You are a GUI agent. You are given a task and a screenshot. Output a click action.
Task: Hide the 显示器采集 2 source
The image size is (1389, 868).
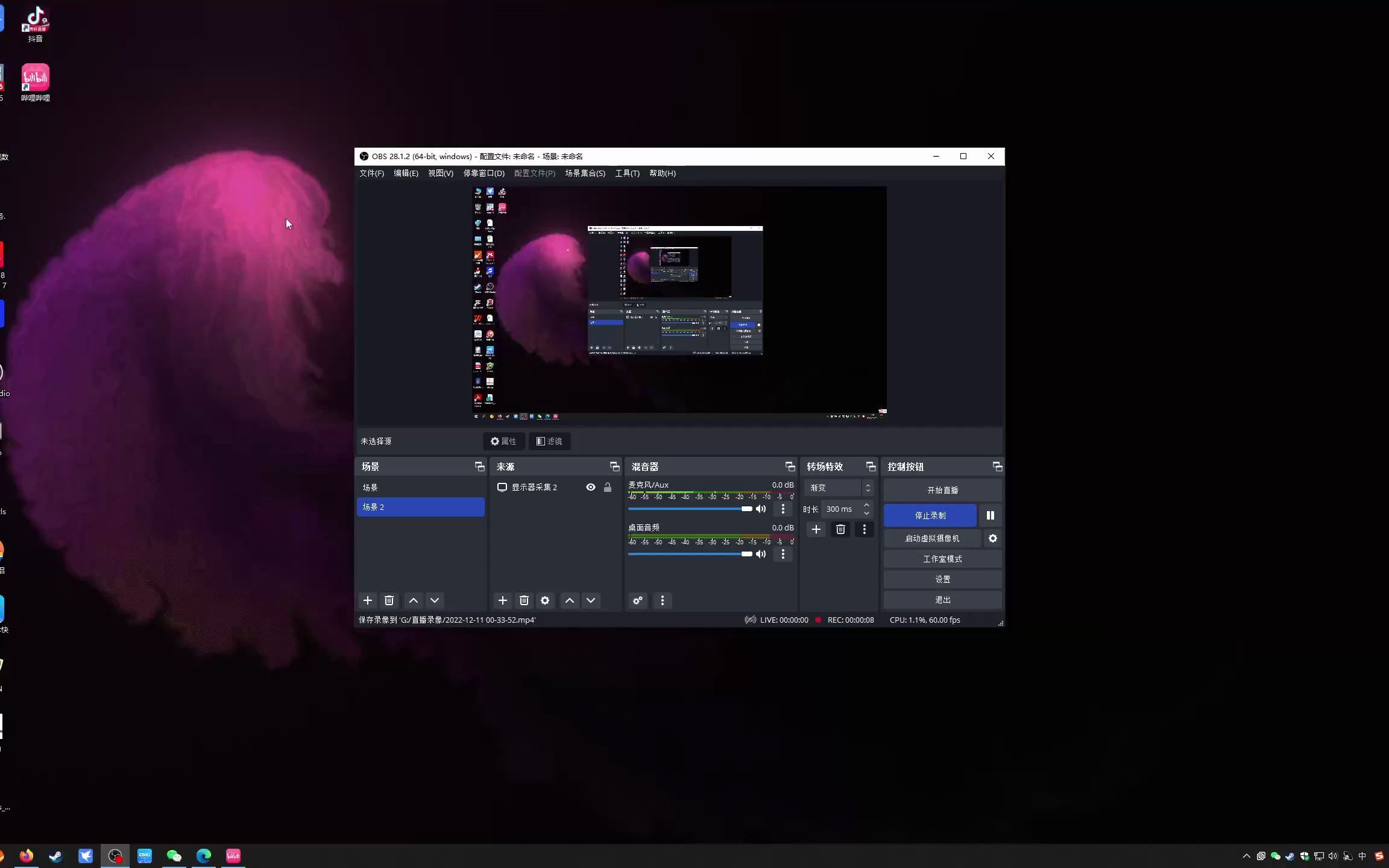(x=591, y=487)
